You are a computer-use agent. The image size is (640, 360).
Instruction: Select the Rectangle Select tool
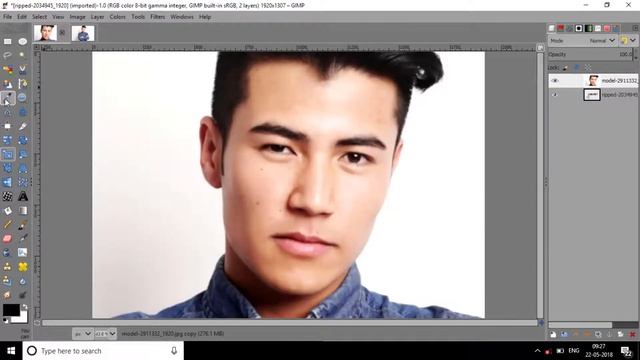[7, 41]
